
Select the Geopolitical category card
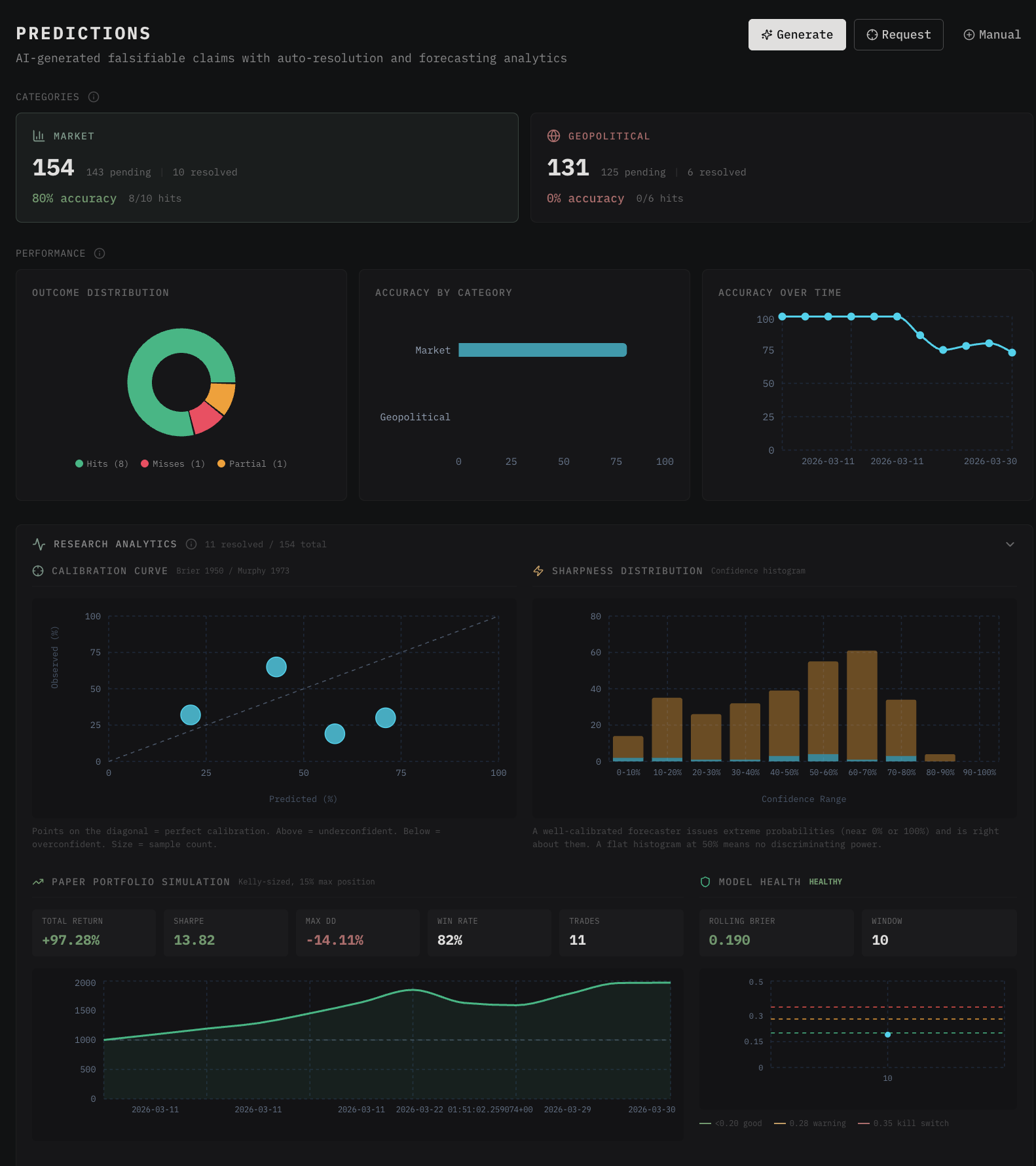click(x=782, y=168)
